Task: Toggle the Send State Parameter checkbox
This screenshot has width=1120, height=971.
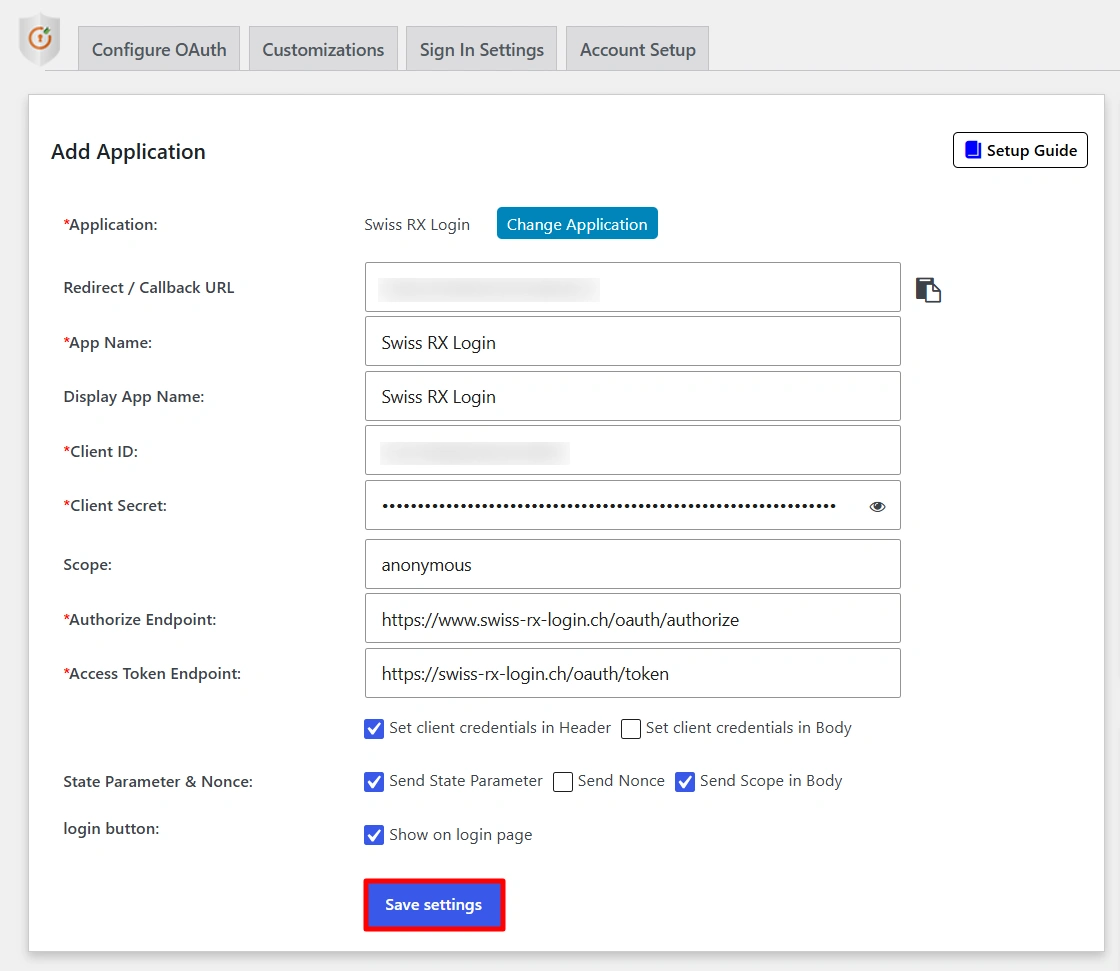Action: 374,782
